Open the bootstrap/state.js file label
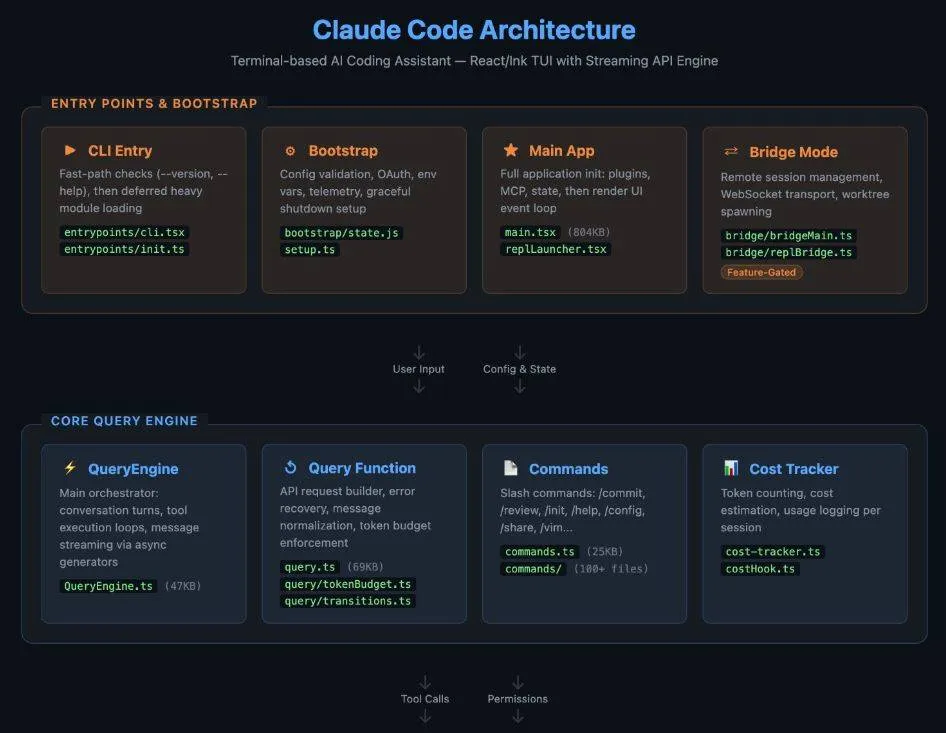The image size is (946, 733). 342,232
